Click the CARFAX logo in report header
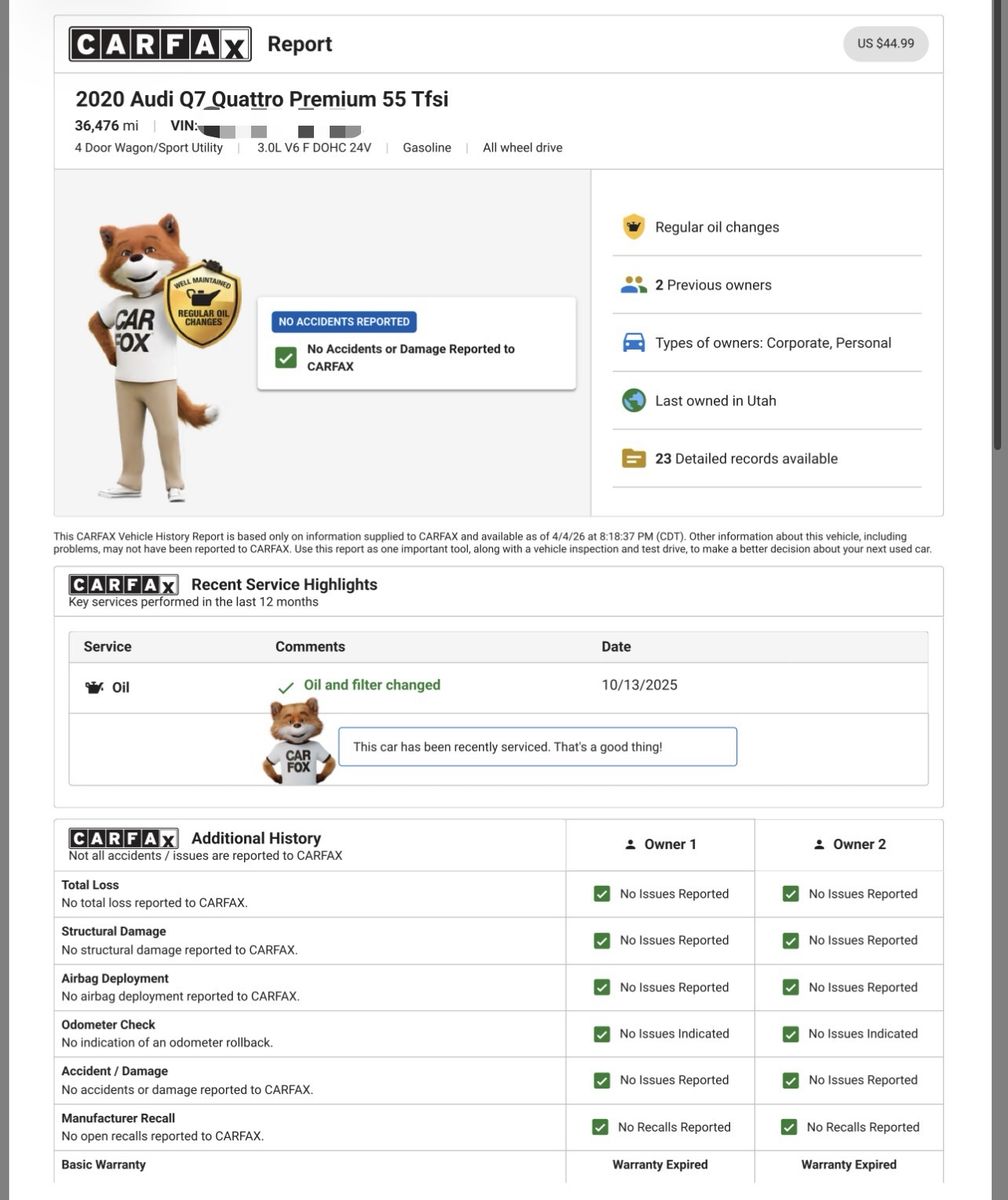1008x1200 pixels. point(160,44)
